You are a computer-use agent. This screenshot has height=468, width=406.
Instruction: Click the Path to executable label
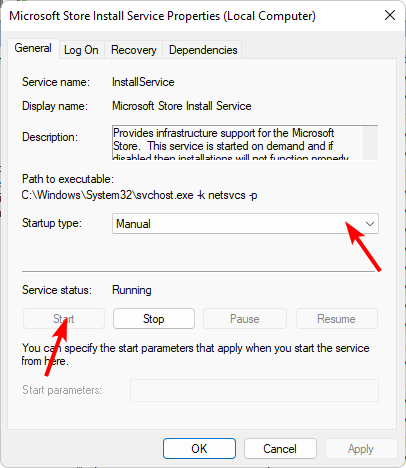coord(68,179)
